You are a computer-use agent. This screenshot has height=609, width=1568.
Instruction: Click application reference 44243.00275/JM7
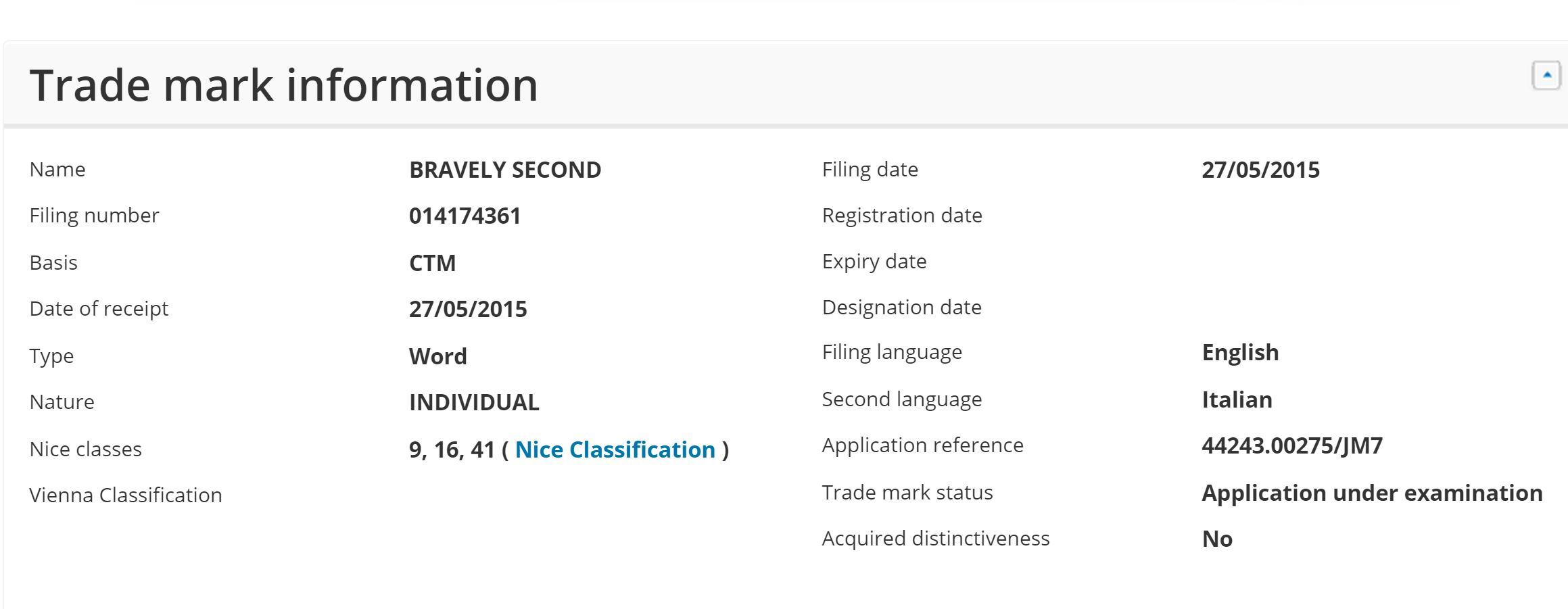coord(1292,445)
